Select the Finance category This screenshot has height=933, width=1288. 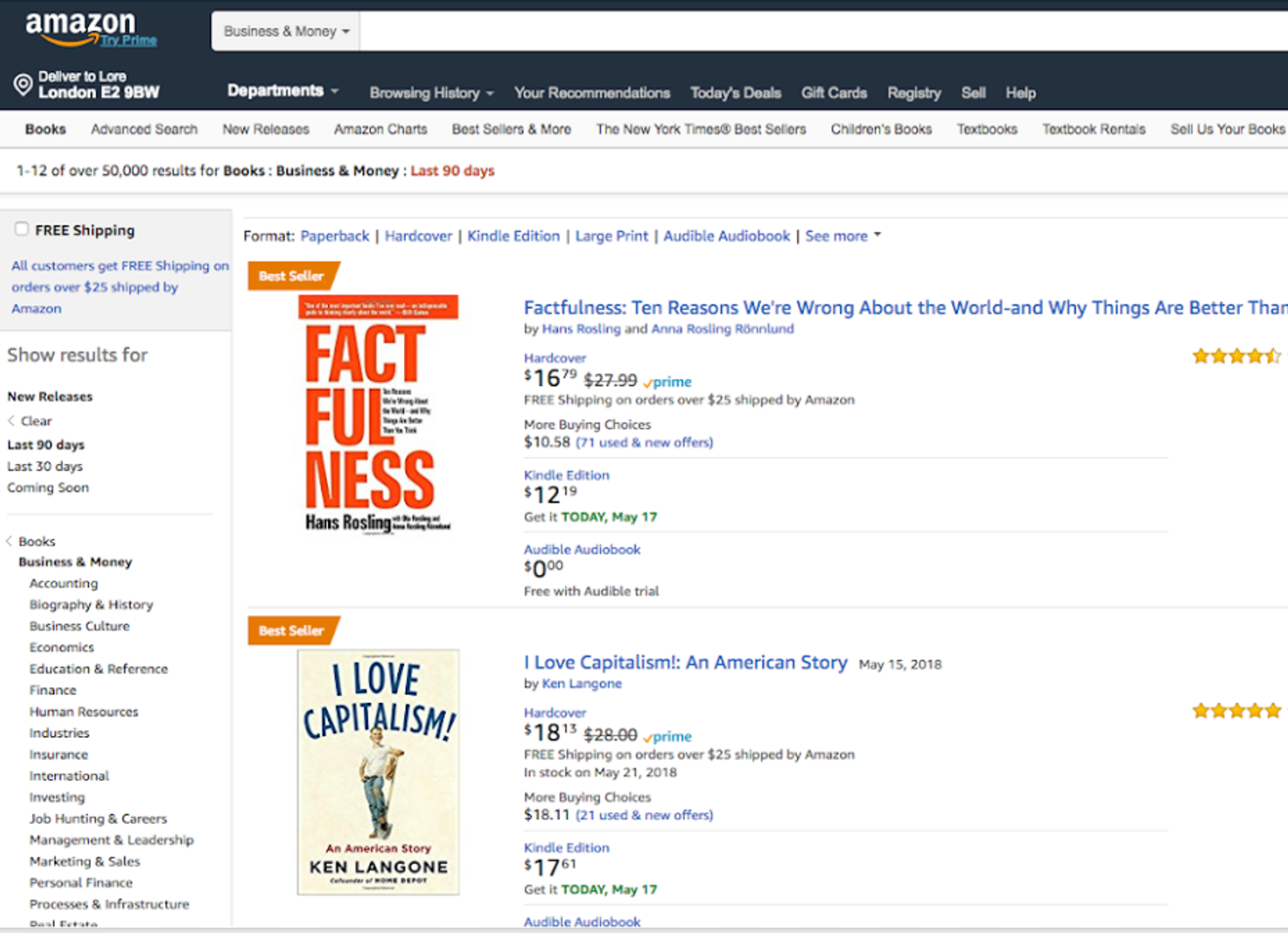[53, 690]
